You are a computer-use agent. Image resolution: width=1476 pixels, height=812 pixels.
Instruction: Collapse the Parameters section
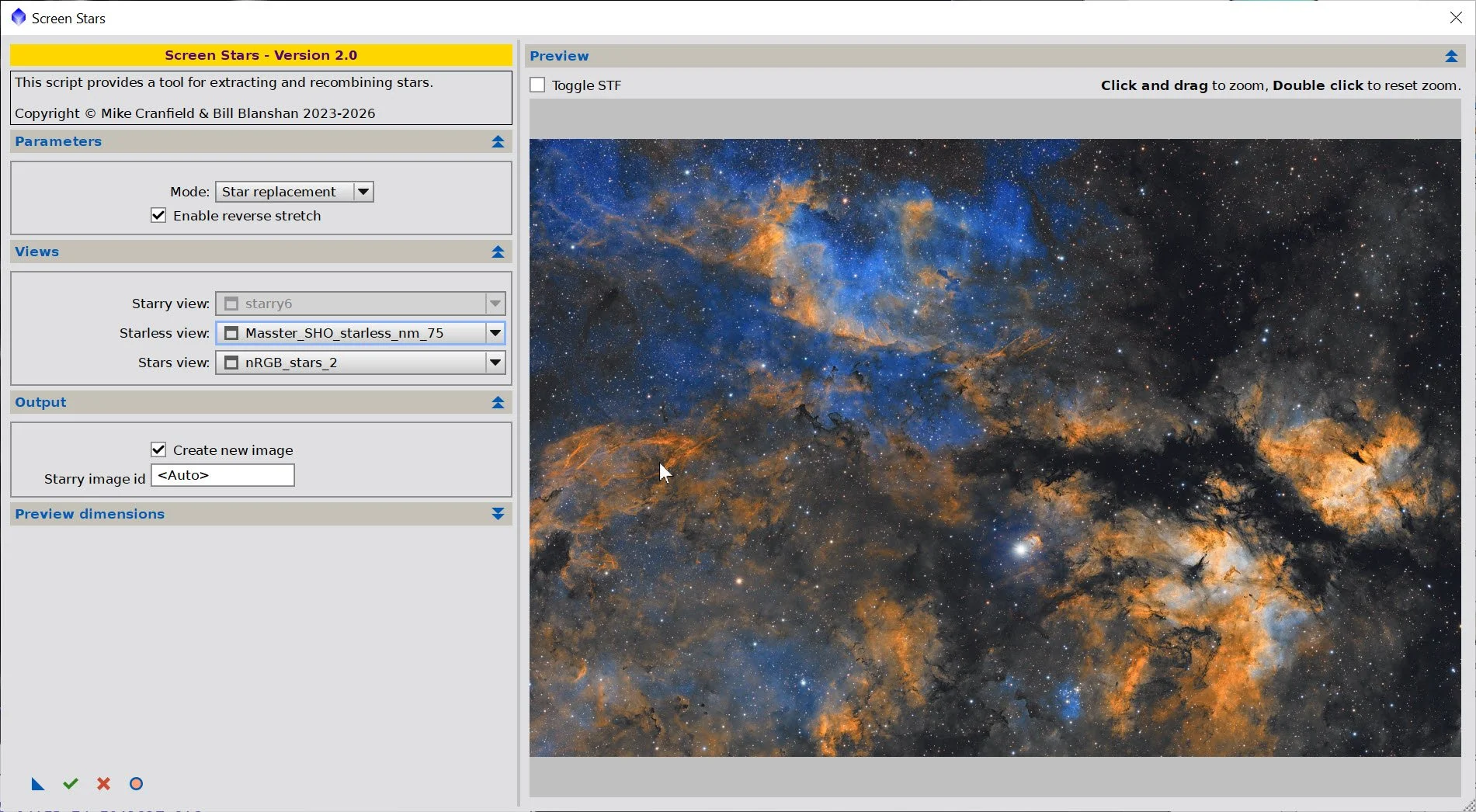[498, 141]
